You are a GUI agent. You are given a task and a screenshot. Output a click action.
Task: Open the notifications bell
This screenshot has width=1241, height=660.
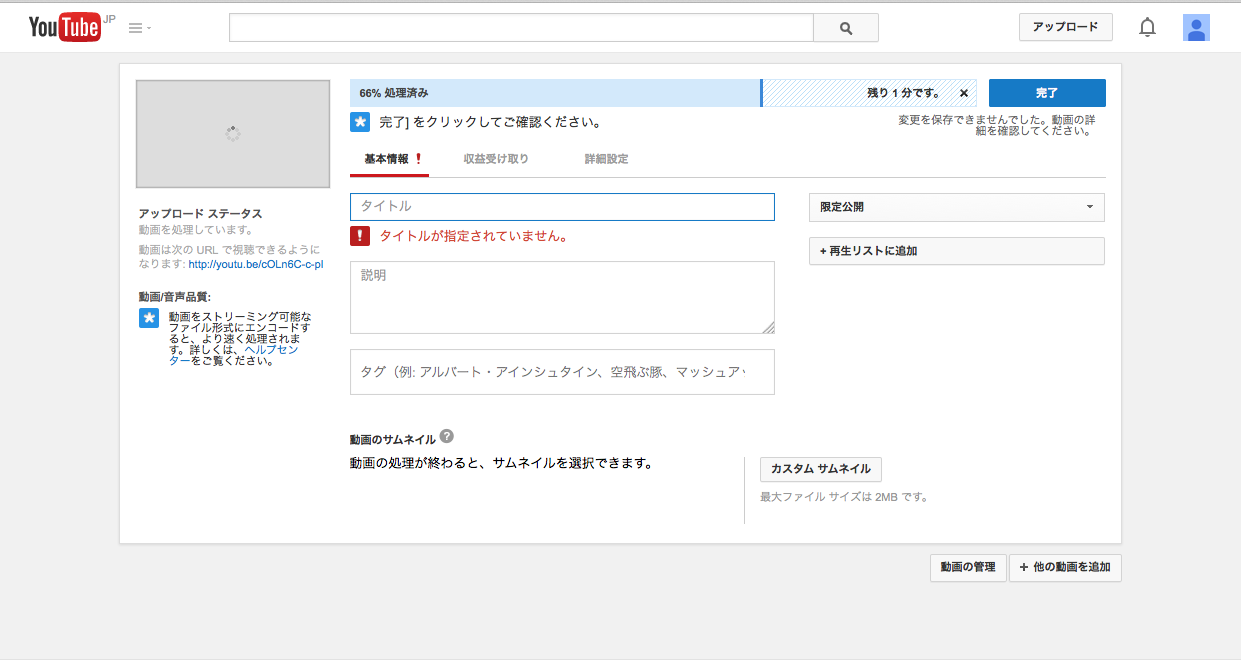coord(1147,28)
